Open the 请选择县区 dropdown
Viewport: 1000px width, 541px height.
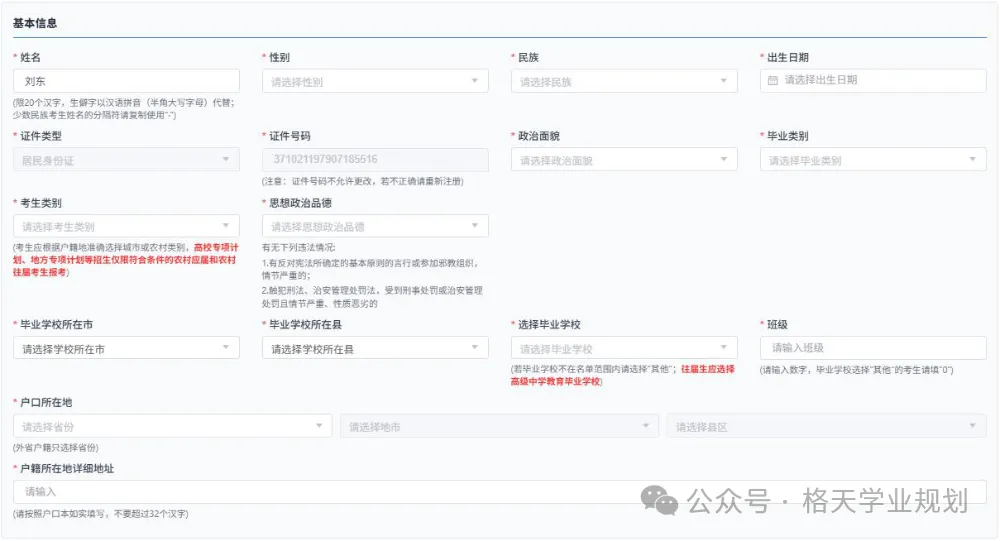(827, 426)
